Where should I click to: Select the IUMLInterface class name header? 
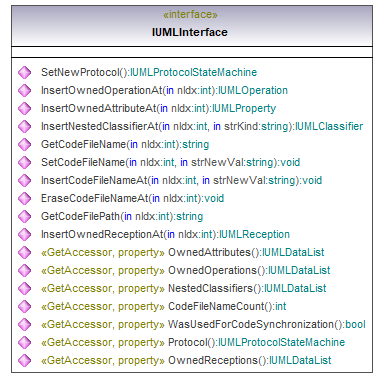pyautogui.click(x=190, y=32)
